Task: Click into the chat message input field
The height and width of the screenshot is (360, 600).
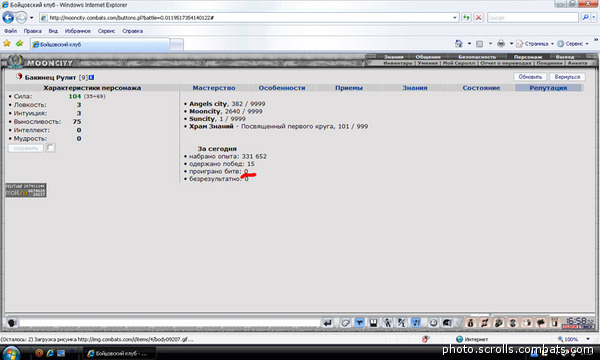Action: (170, 323)
